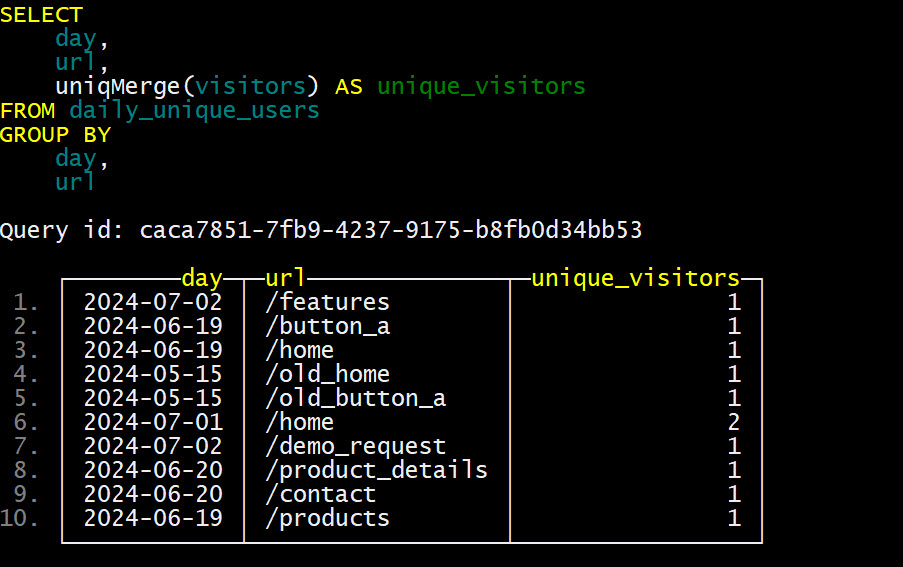Click the url column header in results
Viewport: 903px width, 567px height.
(285, 278)
